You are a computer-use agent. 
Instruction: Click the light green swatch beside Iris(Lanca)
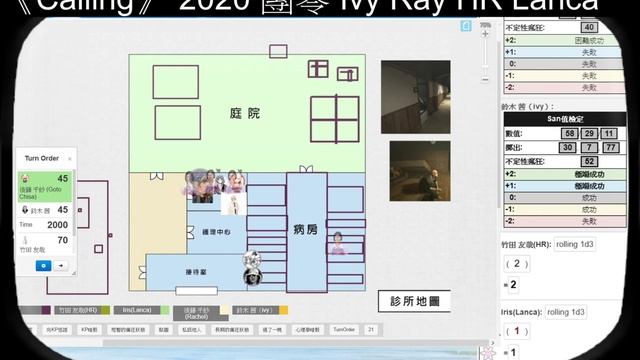[165, 310]
